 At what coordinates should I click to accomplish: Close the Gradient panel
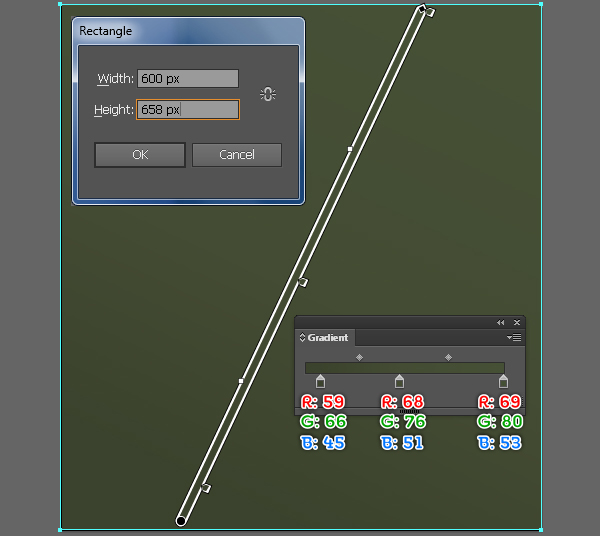click(517, 323)
